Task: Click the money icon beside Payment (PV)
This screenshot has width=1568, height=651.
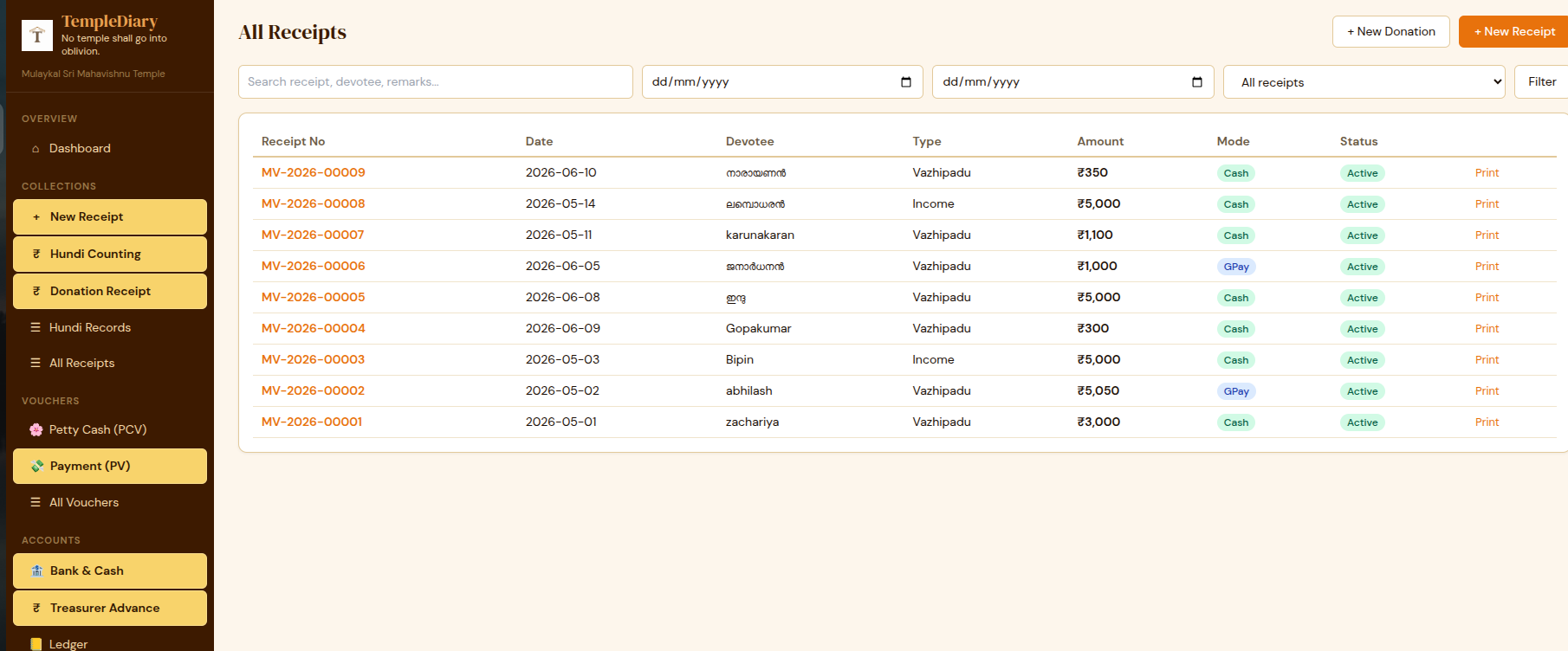Action: [x=37, y=466]
